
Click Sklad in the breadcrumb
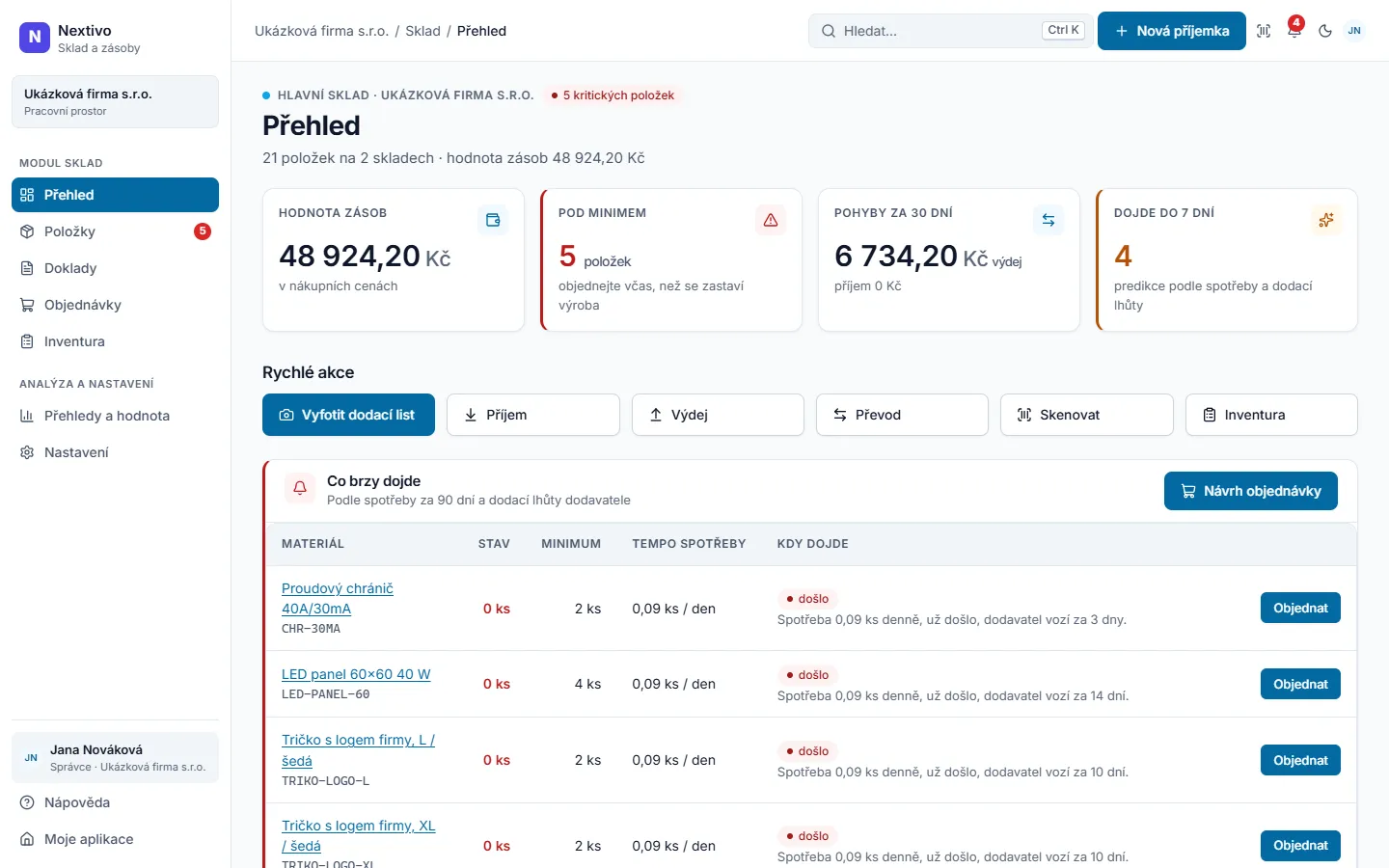tap(422, 31)
